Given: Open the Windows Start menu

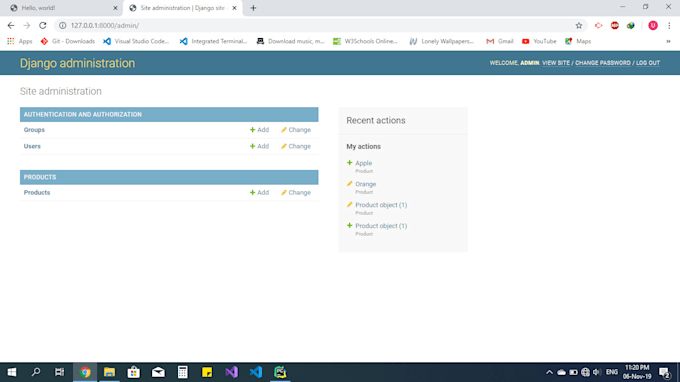Looking at the screenshot, I should 12,372.
